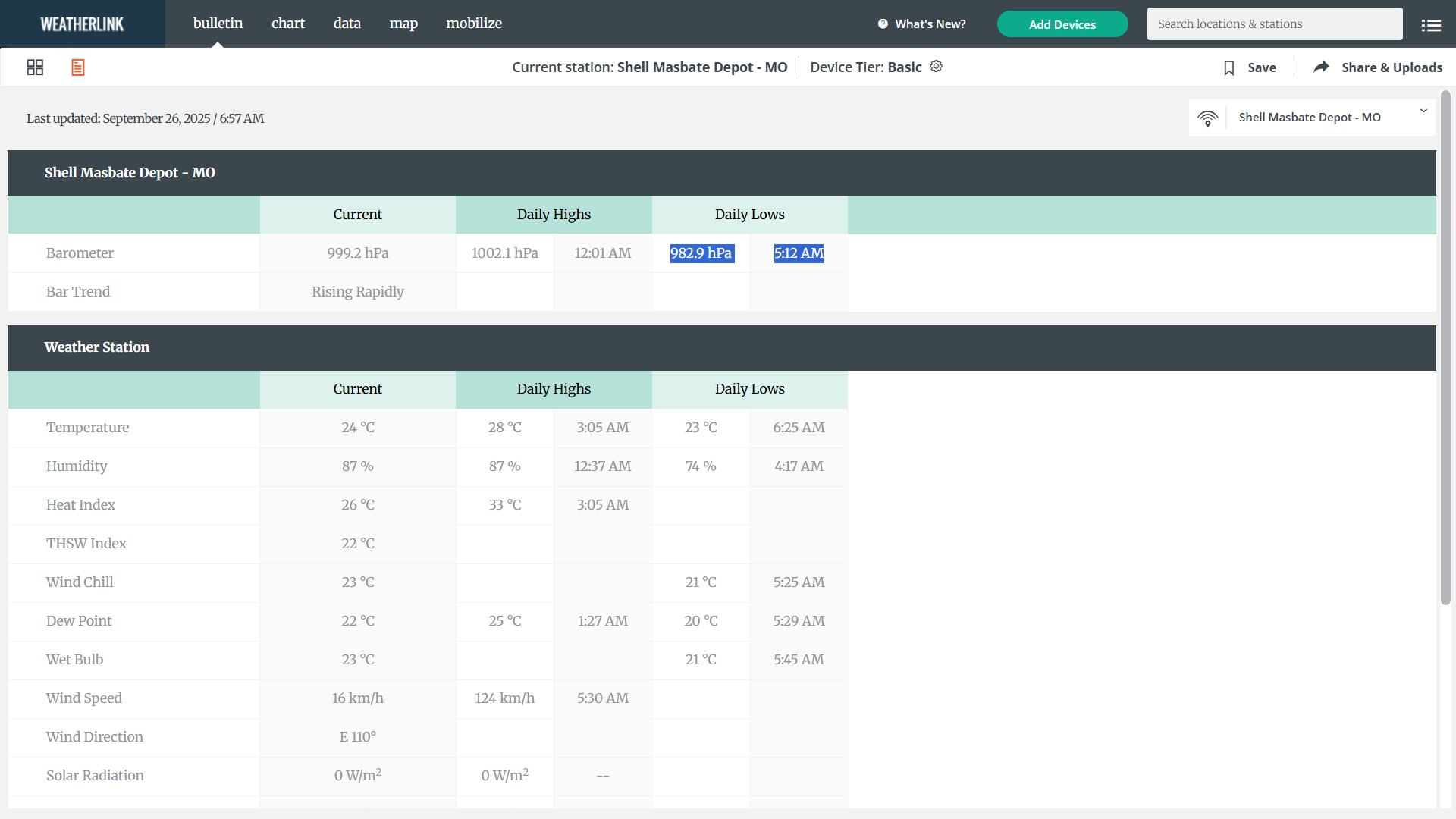Click the What's New question mark icon
1456x819 pixels.
click(883, 24)
